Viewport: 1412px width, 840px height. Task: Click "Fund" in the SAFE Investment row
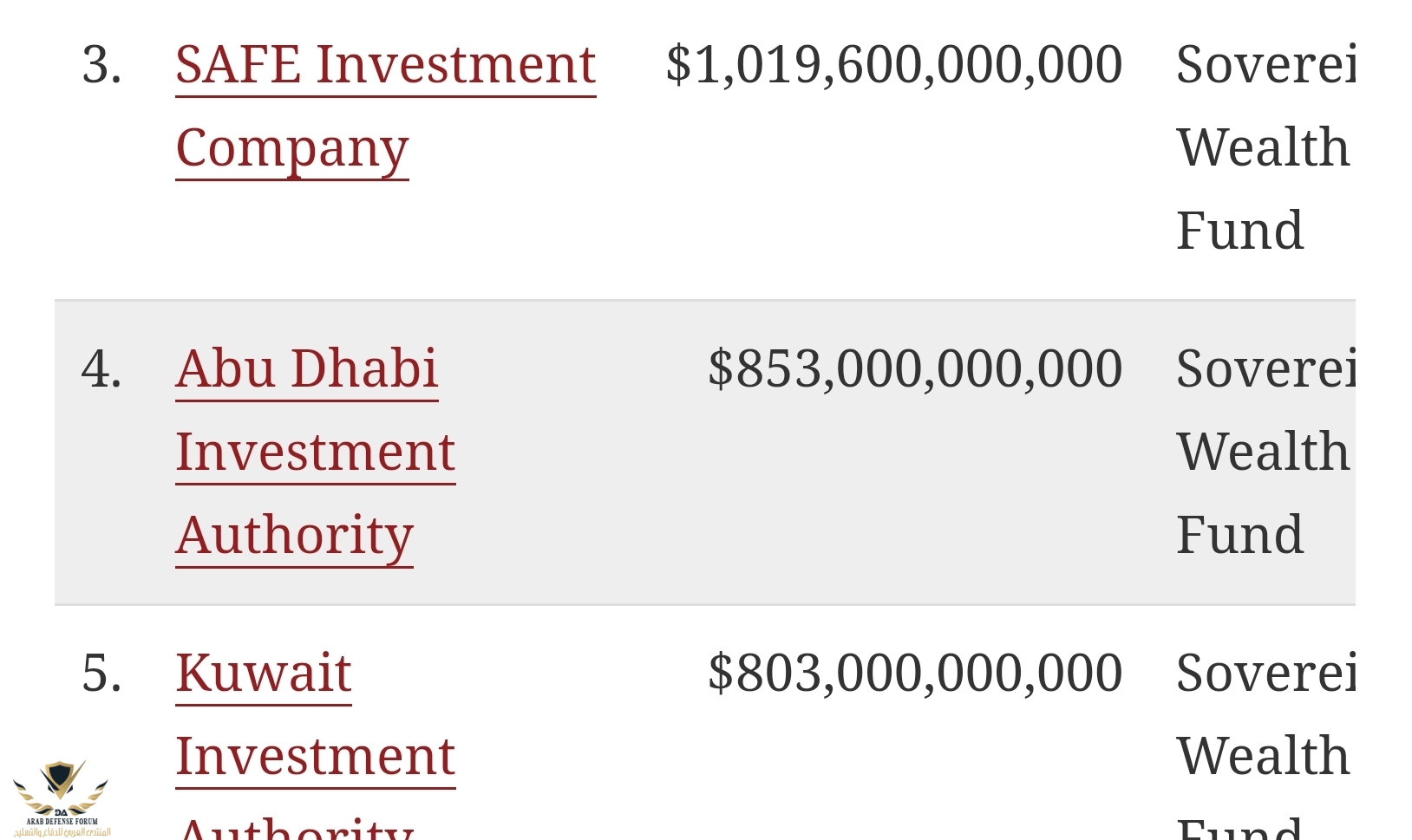click(x=1239, y=231)
